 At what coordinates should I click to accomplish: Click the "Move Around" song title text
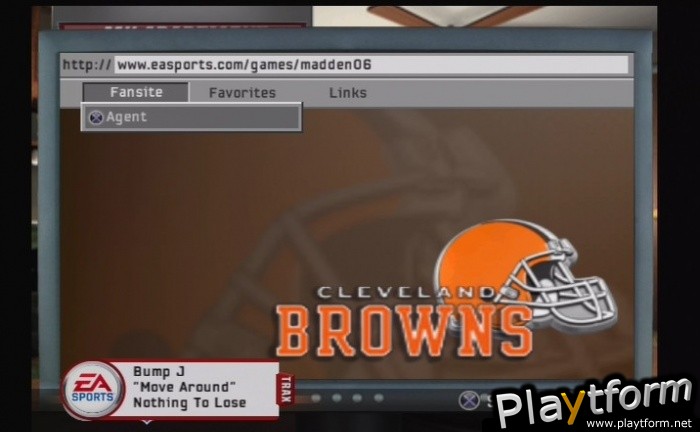pyautogui.click(x=184, y=387)
